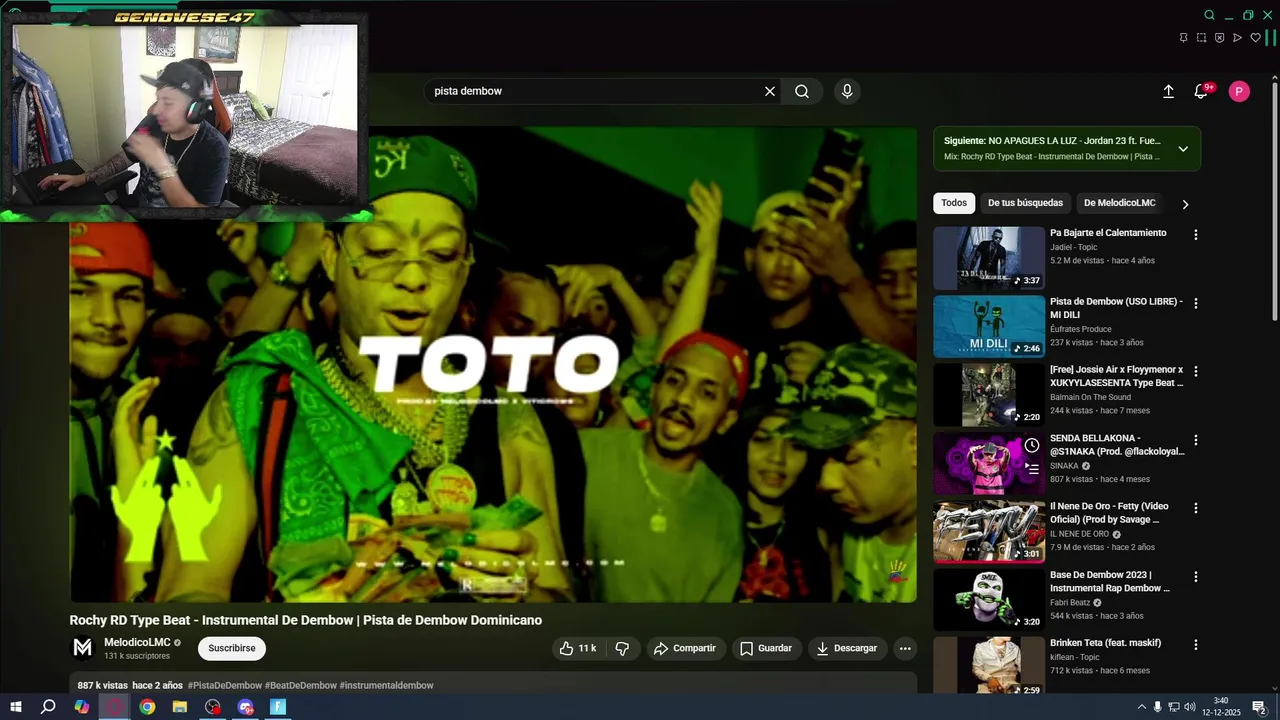Open the Il Nene De Oro Fetty title
Image resolution: width=1280 pixels, height=720 pixels.
(1109, 513)
